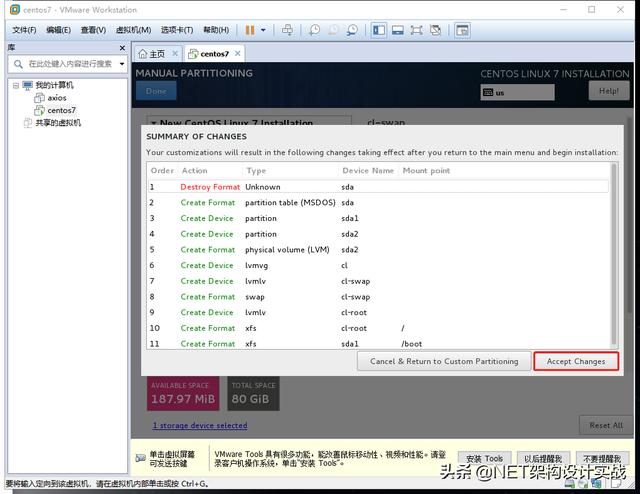
Task: Click the revert to snapshot icon
Action: click(x=333, y=30)
